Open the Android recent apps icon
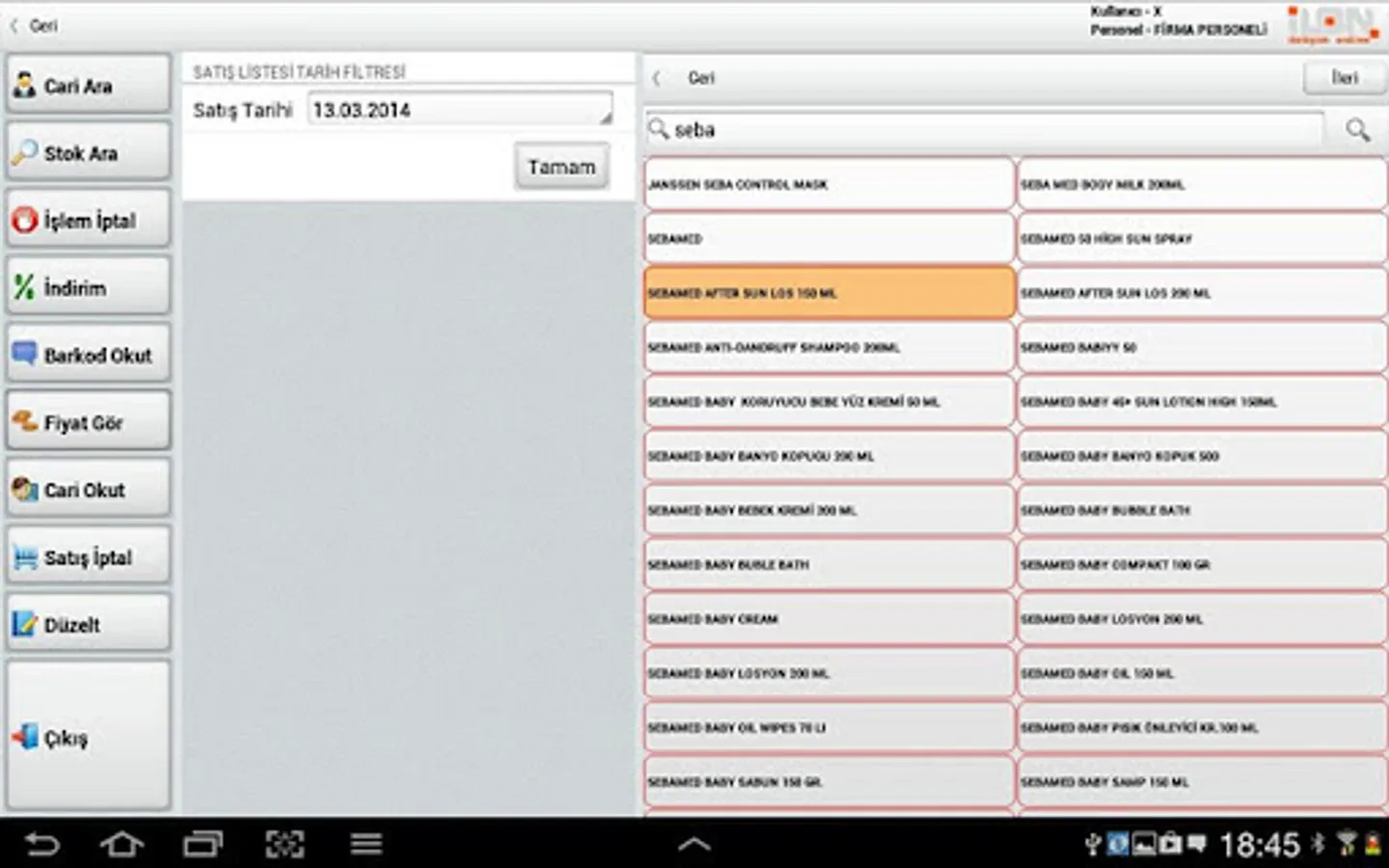 point(203,845)
